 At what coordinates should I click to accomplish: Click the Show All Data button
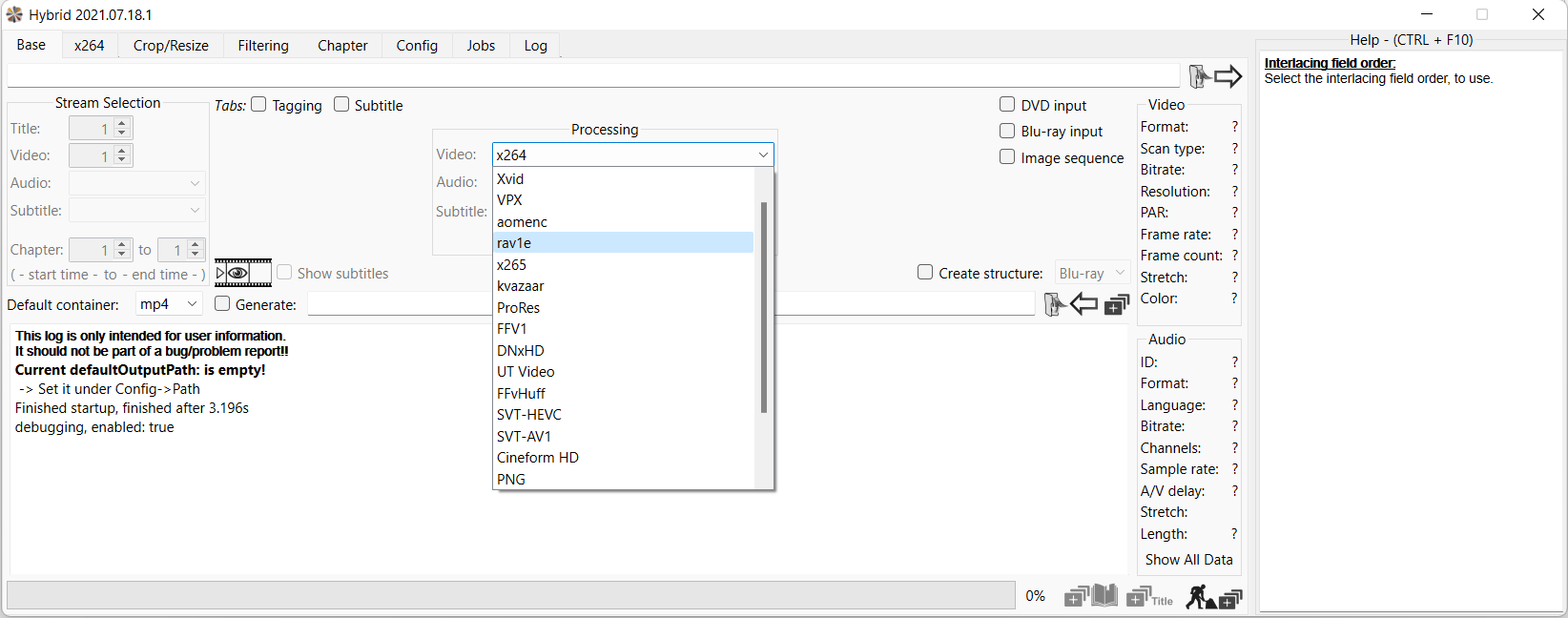coord(1188,560)
